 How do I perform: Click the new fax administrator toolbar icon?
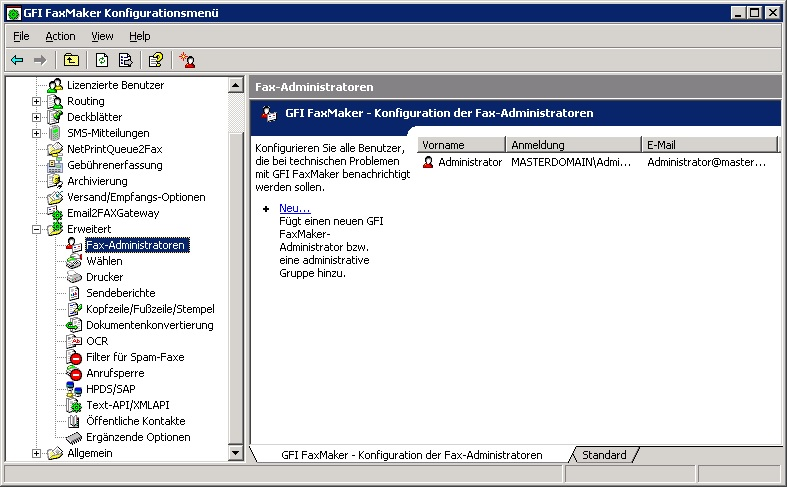coord(187,60)
